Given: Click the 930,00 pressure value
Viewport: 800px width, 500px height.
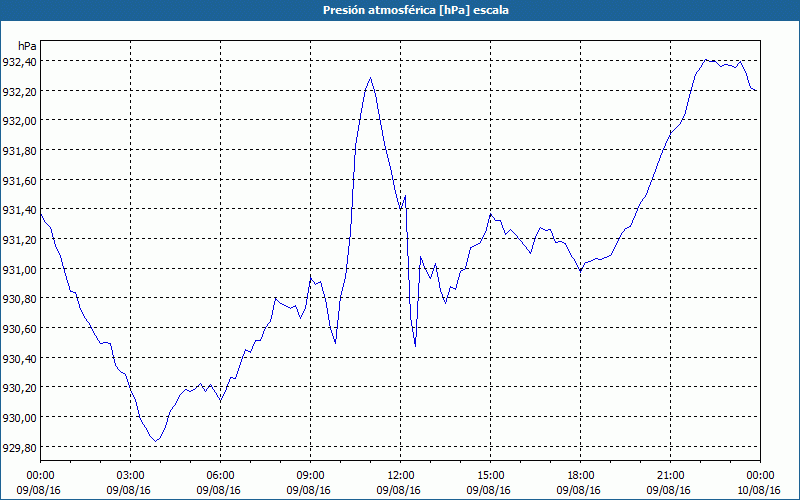Looking at the screenshot, I should pyautogui.click(x=19, y=418).
